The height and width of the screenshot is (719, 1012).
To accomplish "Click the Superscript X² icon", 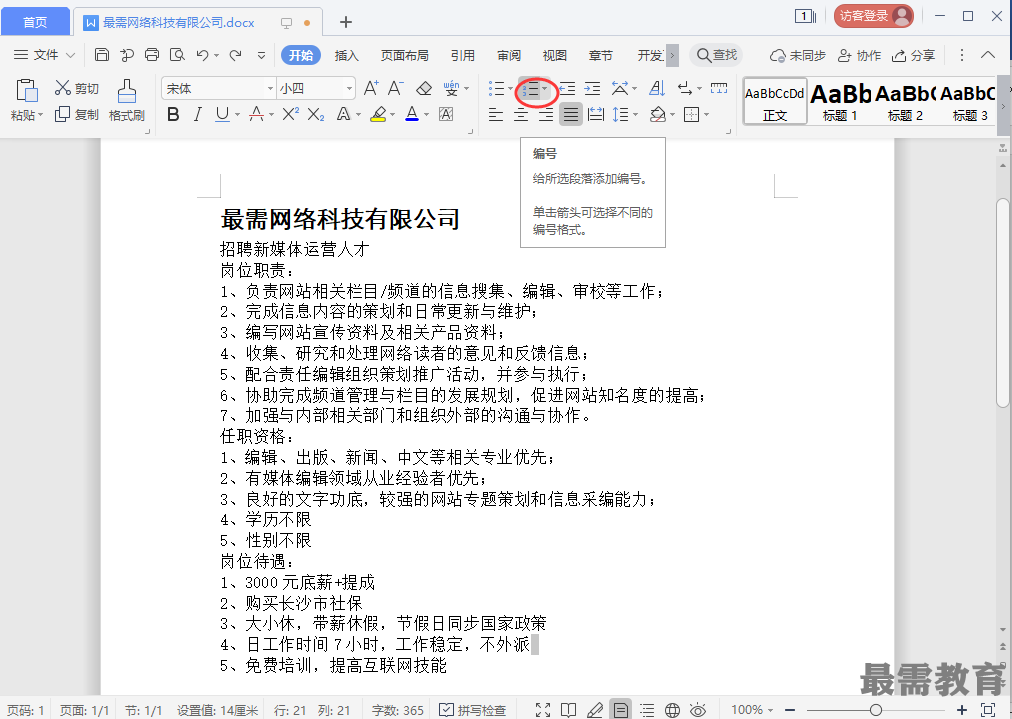I will (x=290, y=114).
